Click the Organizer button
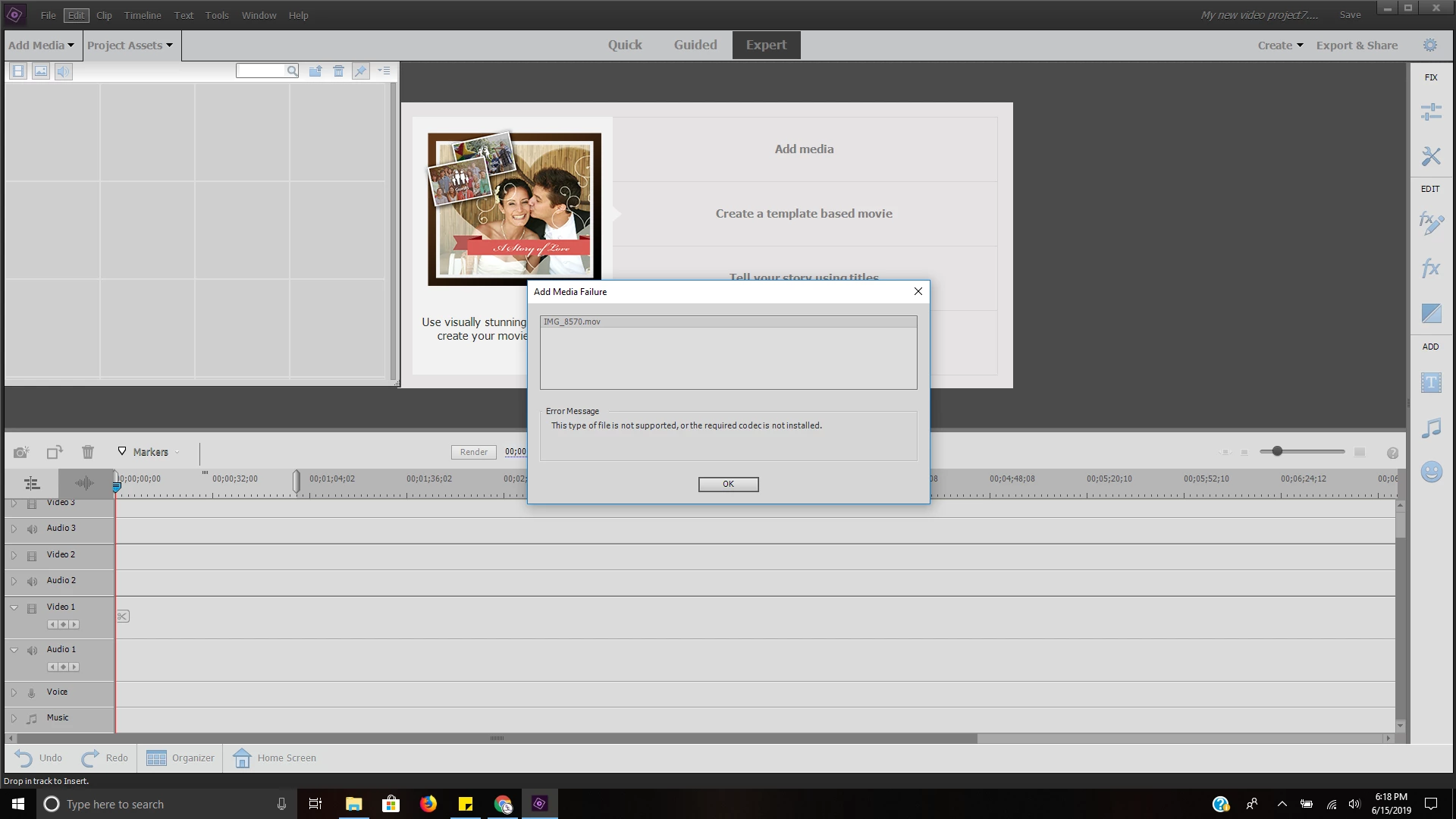This screenshot has height=819, width=1456. tap(180, 758)
